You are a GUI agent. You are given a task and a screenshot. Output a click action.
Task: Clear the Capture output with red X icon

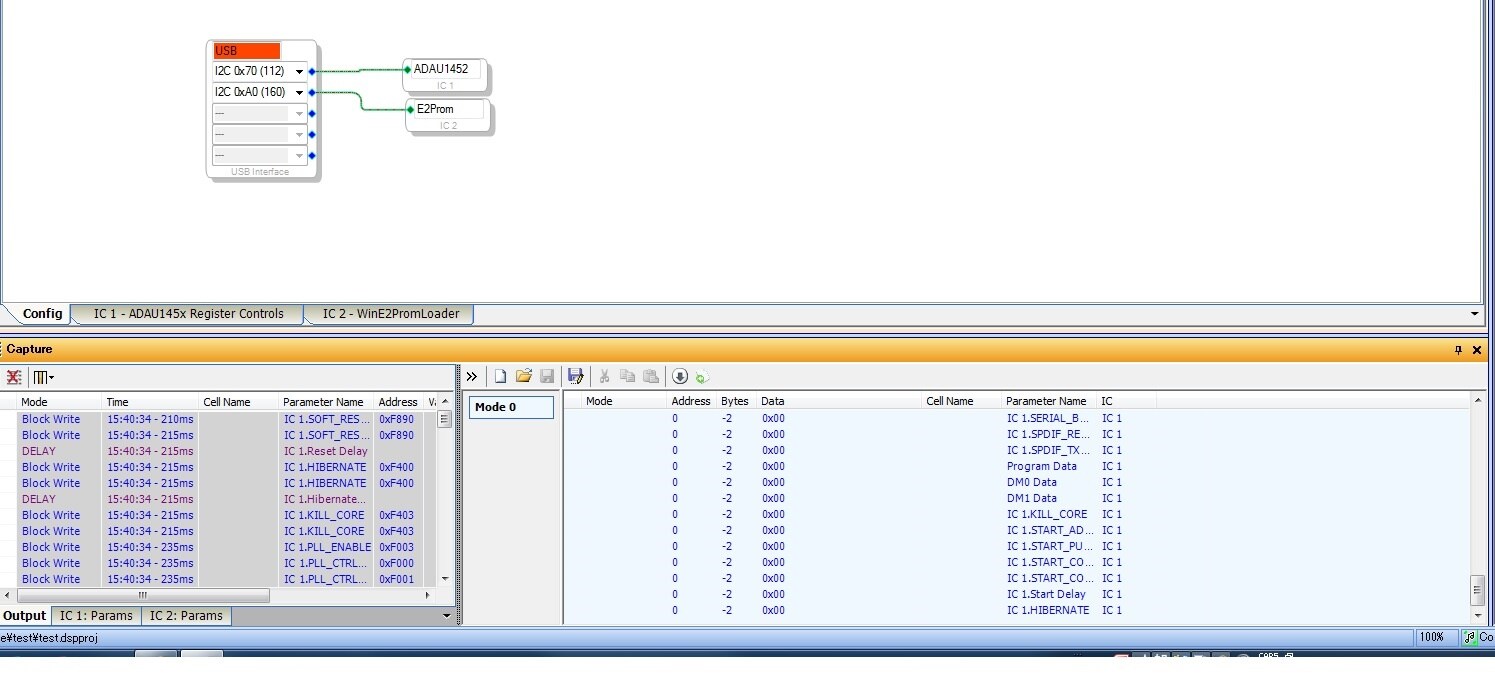point(14,377)
